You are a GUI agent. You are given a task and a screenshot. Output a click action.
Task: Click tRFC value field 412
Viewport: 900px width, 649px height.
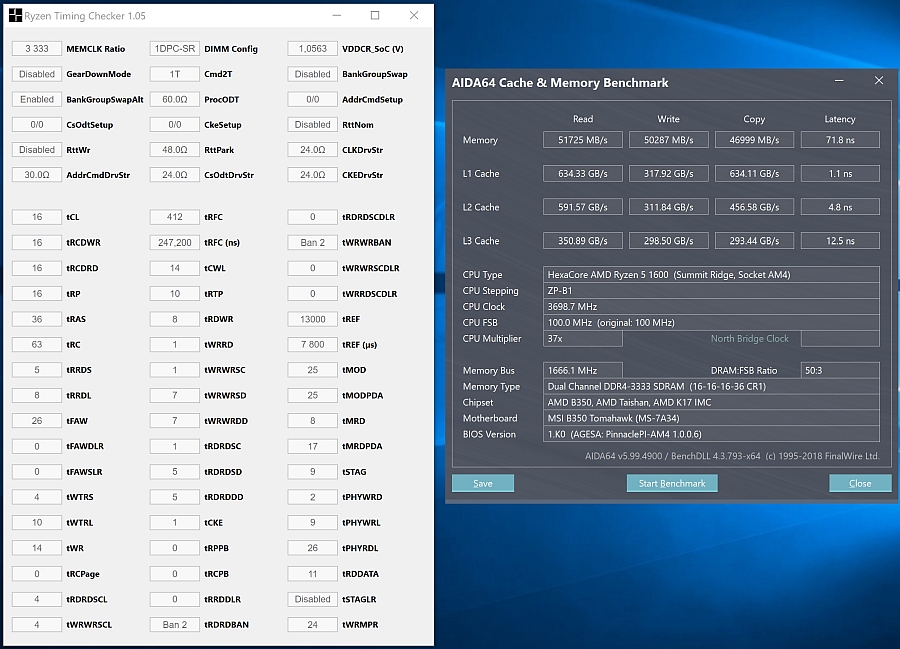pyautogui.click(x=174, y=217)
